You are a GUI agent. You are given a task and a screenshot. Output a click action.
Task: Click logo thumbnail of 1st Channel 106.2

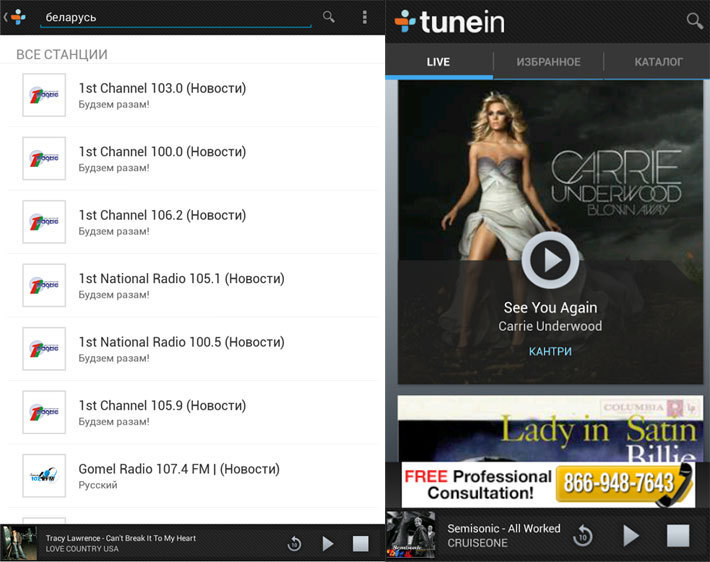(x=44, y=222)
